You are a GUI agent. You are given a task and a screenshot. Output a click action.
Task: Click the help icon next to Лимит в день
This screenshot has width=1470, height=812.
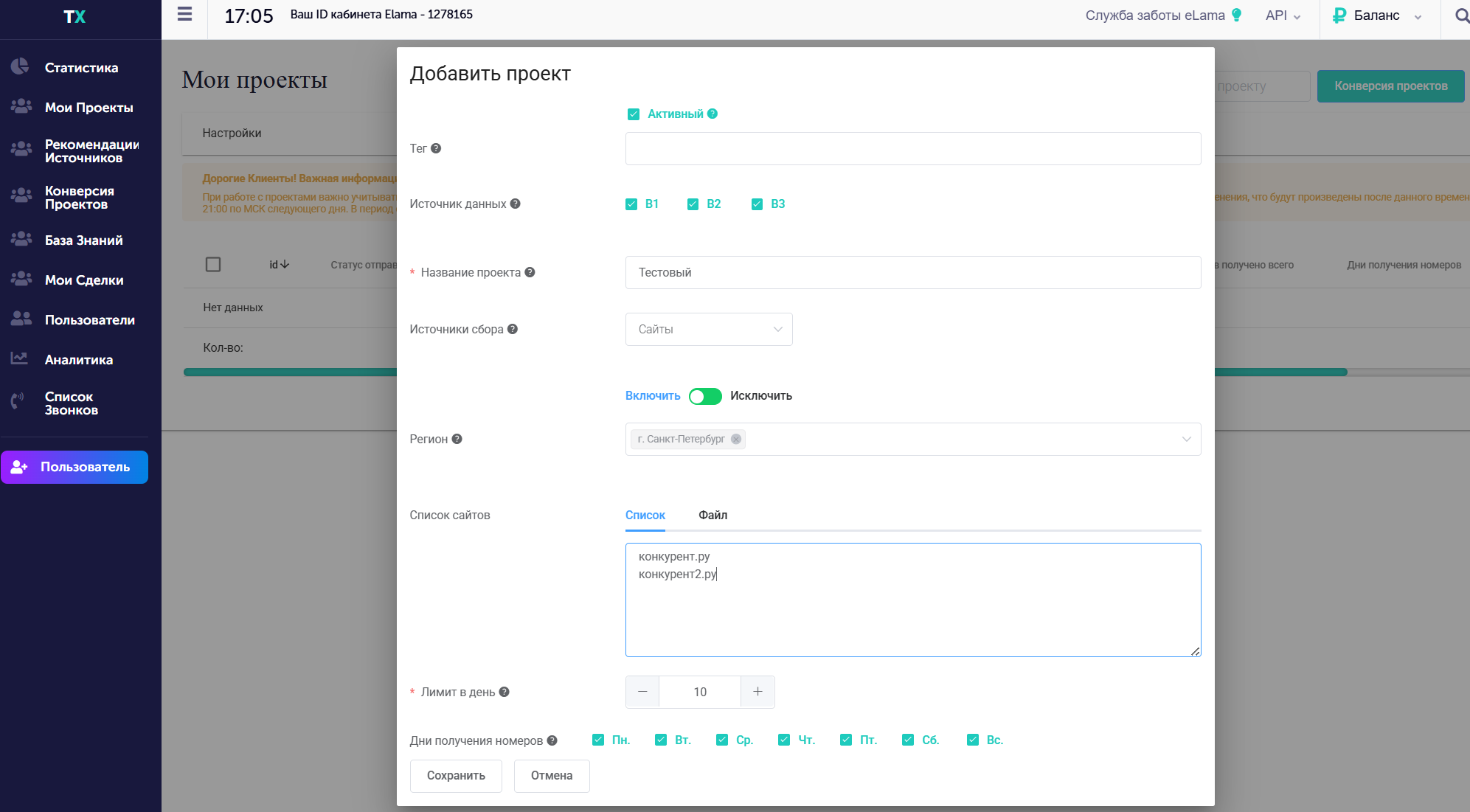[505, 692]
